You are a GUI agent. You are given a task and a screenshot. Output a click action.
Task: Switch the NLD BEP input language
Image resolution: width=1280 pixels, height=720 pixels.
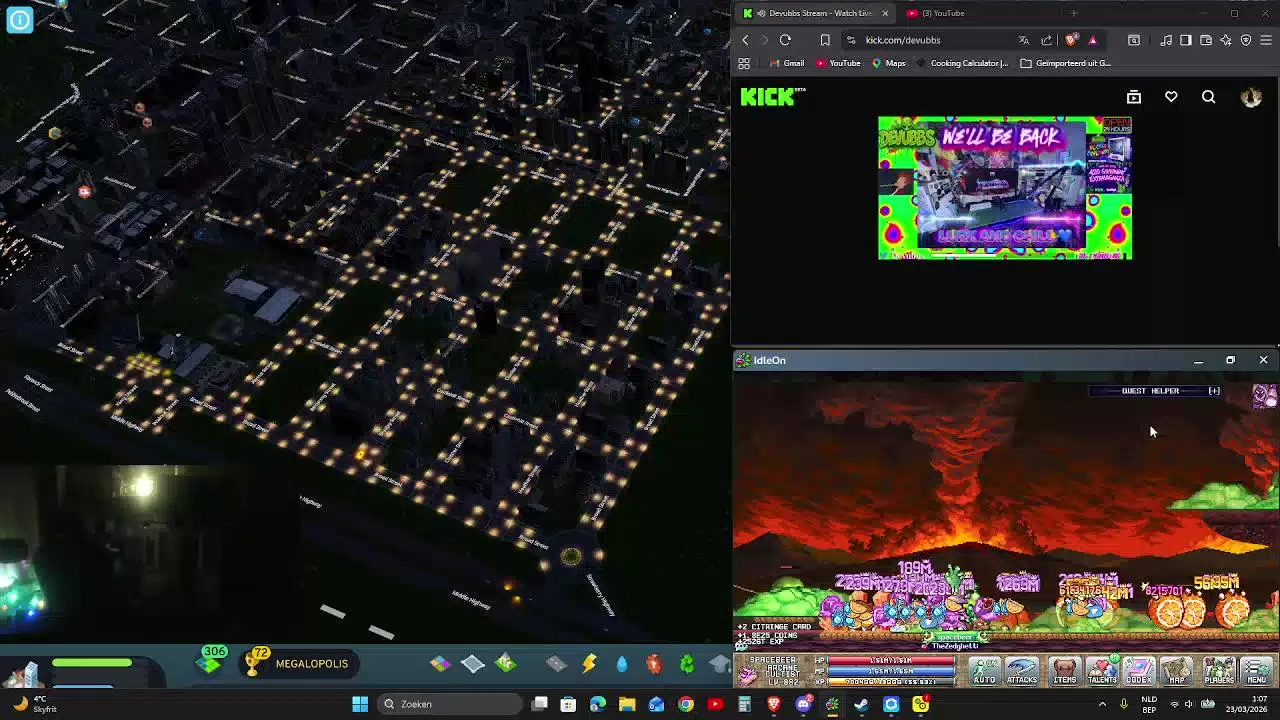pos(1150,704)
